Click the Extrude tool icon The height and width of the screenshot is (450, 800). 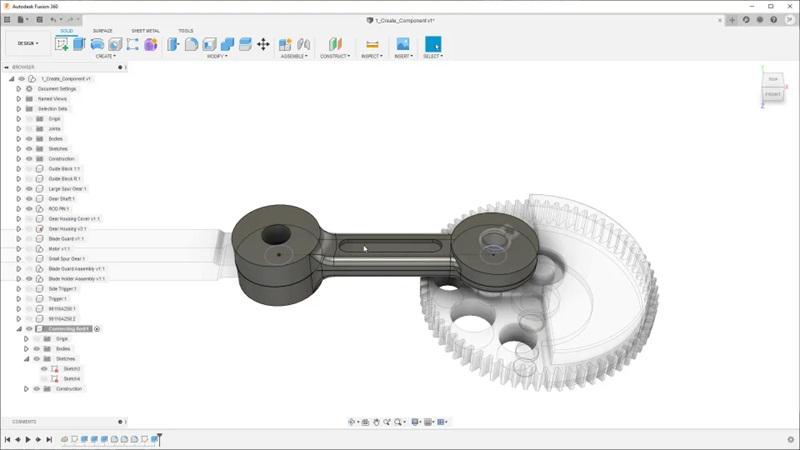(x=79, y=44)
